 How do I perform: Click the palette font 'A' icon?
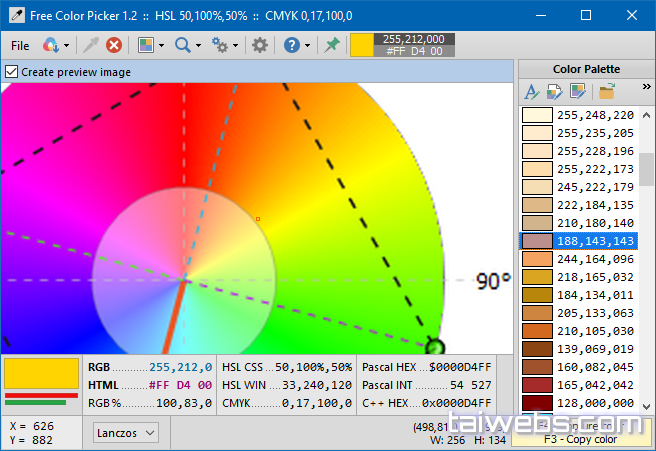pos(532,92)
